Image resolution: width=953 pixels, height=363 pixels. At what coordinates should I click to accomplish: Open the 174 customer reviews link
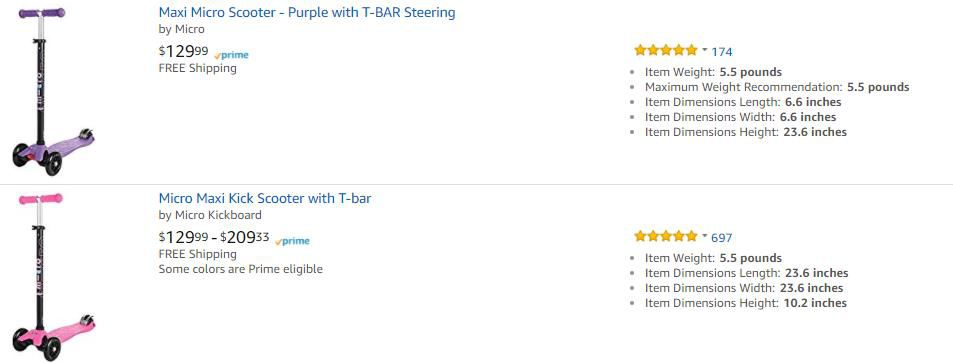pos(722,52)
